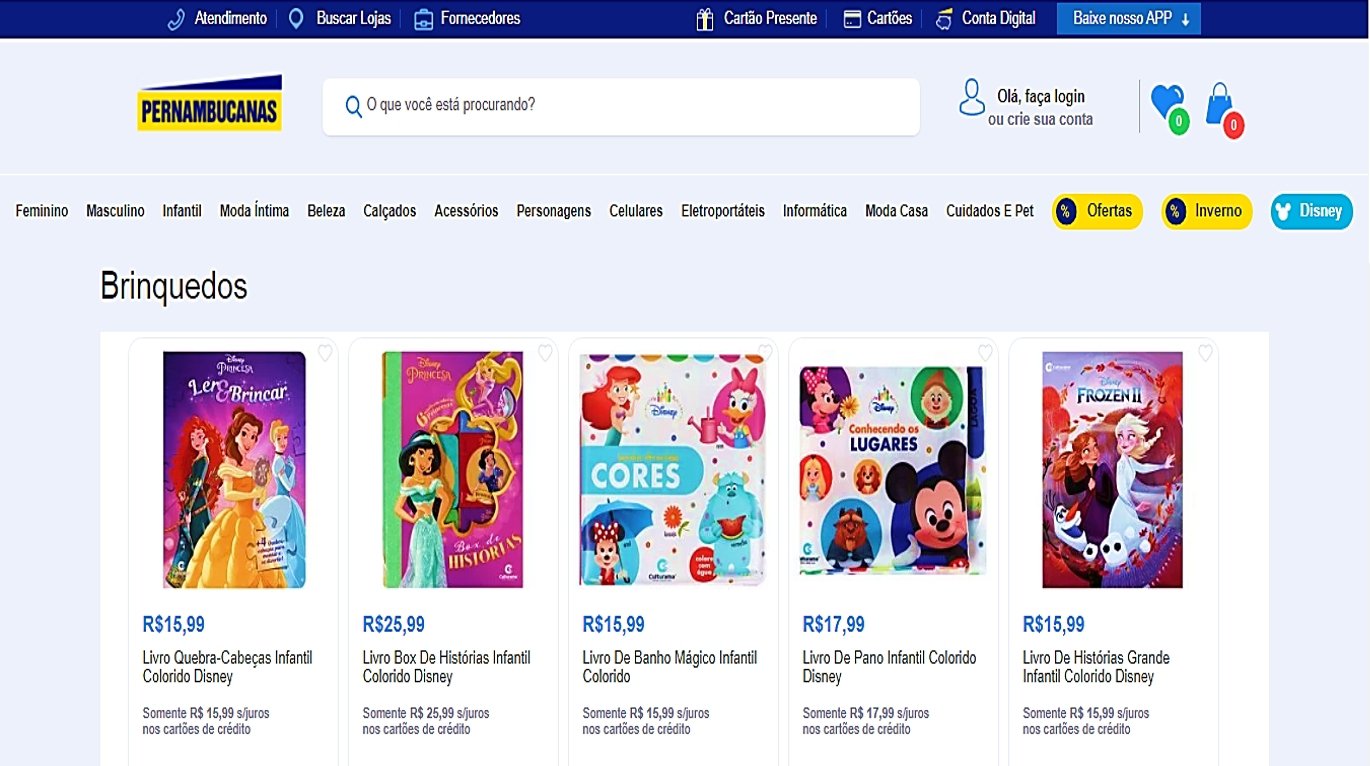
Task: Open the Moda Casa menu
Action: click(896, 211)
